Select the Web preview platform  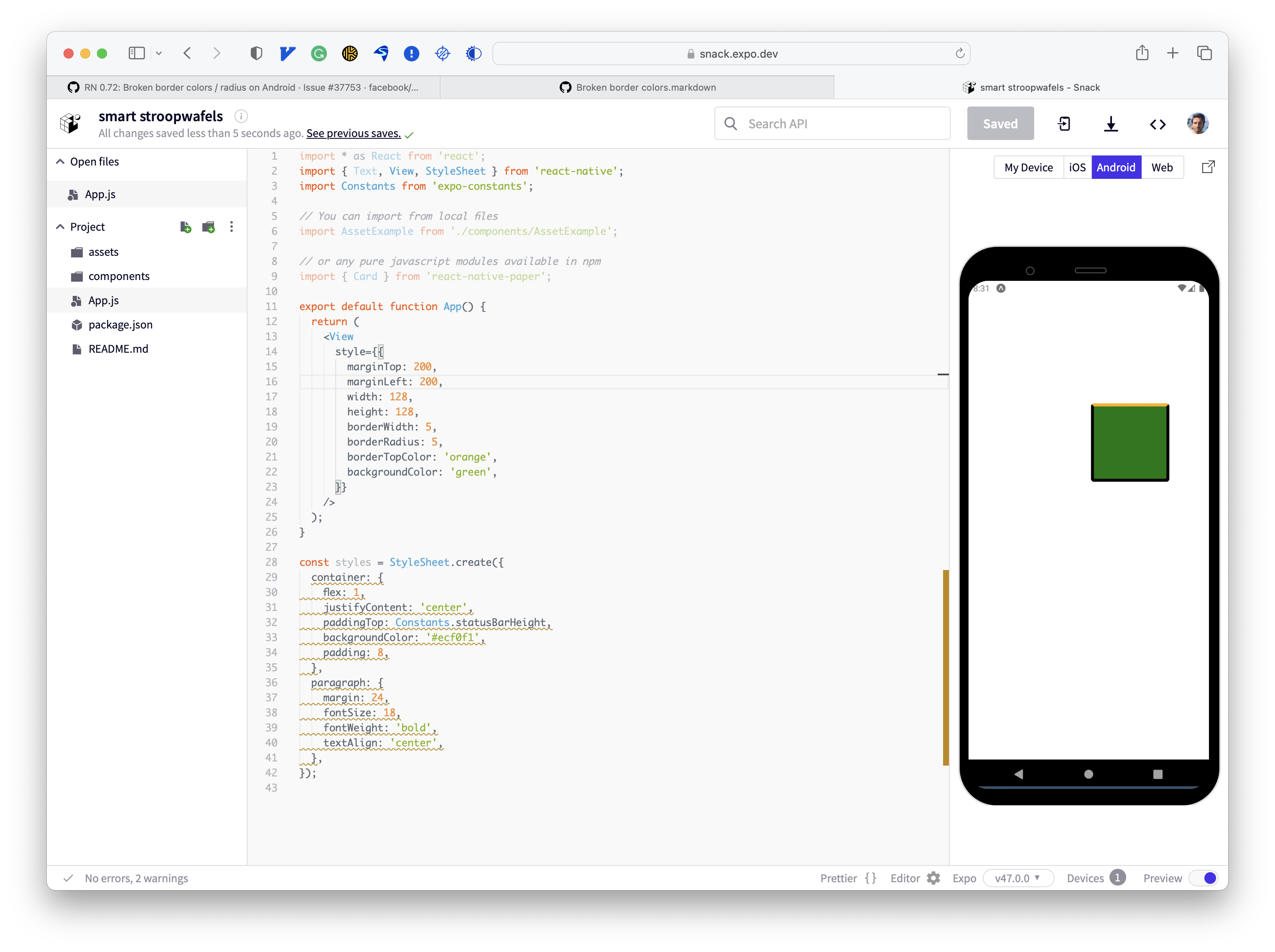click(x=1163, y=167)
